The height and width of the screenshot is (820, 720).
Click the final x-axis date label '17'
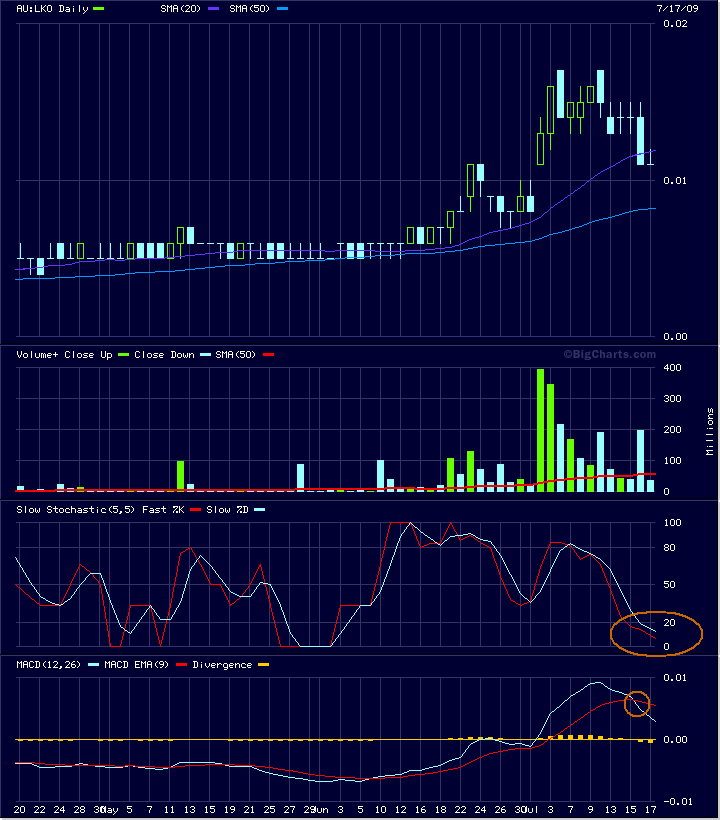tap(650, 810)
